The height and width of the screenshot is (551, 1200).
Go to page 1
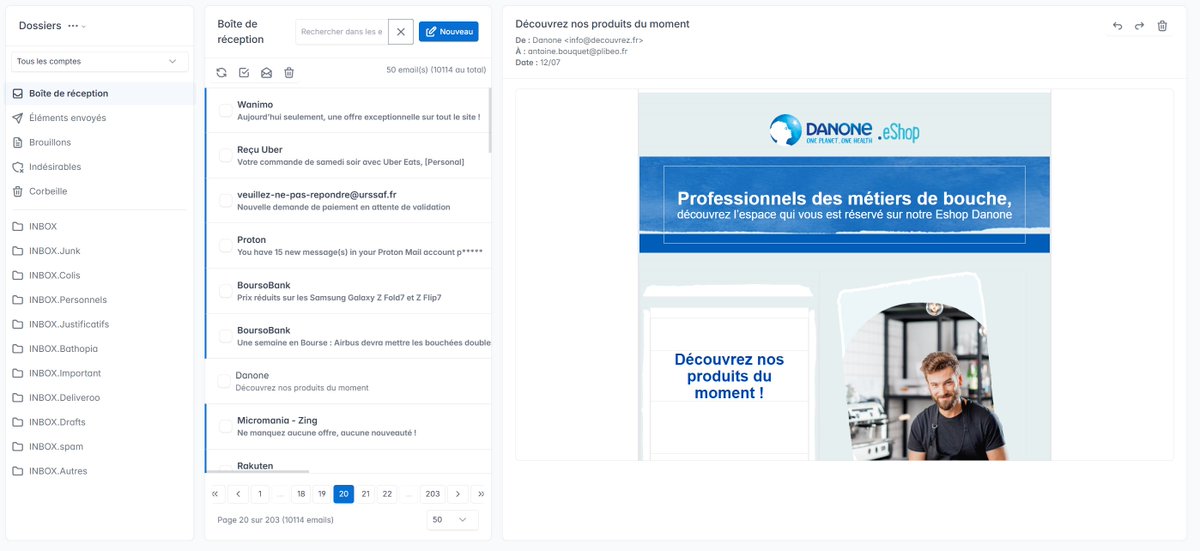tap(260, 494)
